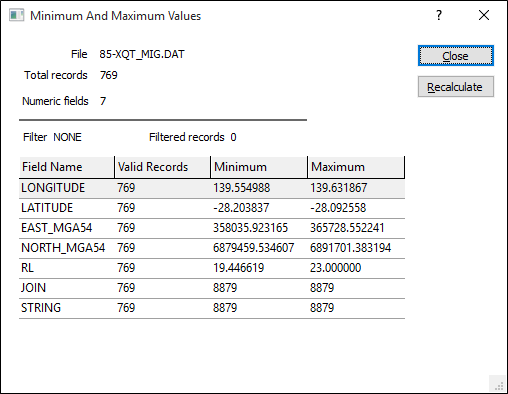The height and width of the screenshot is (394, 508).
Task: Select the RL field row
Action: [x=212, y=268]
